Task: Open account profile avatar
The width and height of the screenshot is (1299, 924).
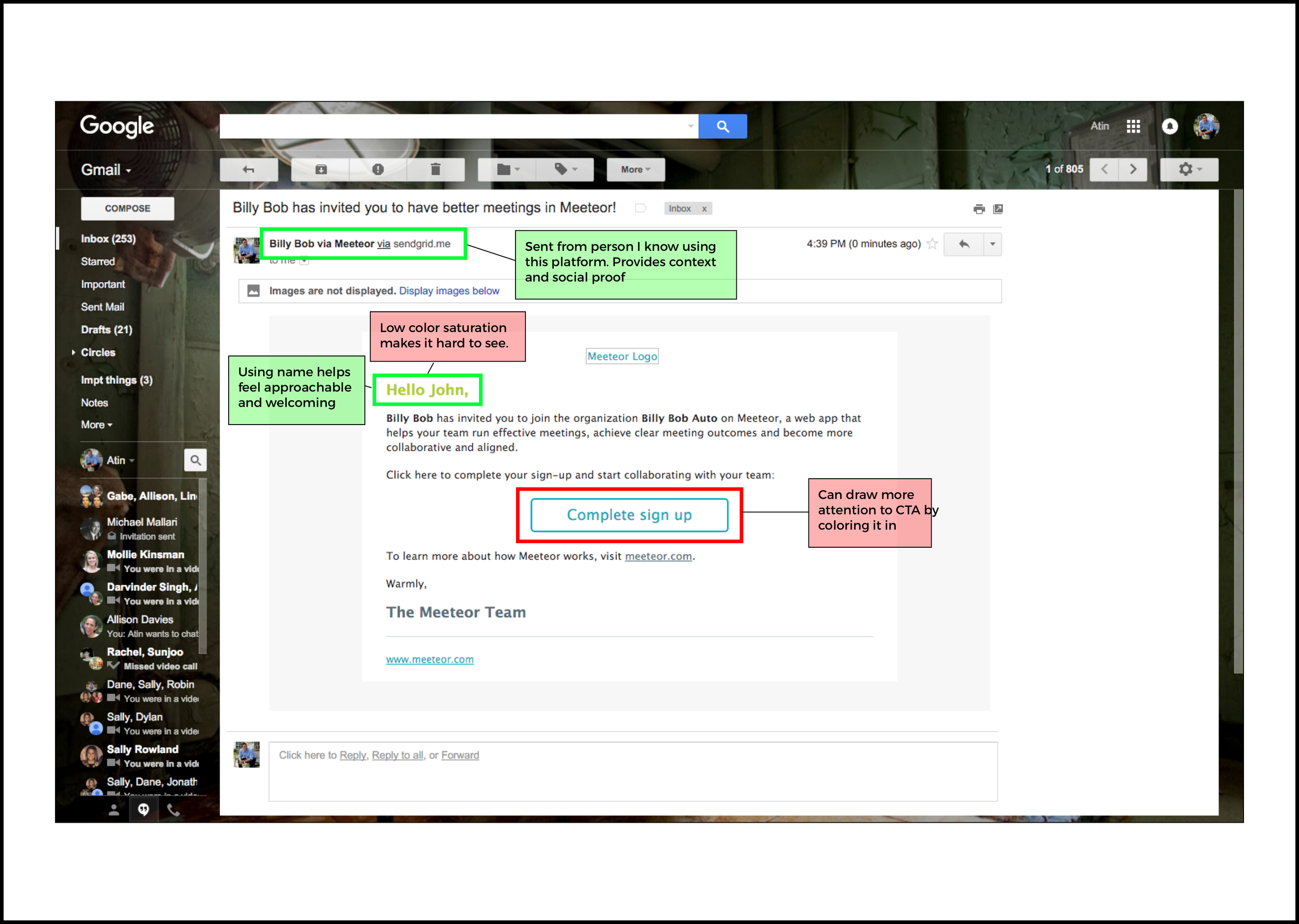Action: pos(1205,126)
